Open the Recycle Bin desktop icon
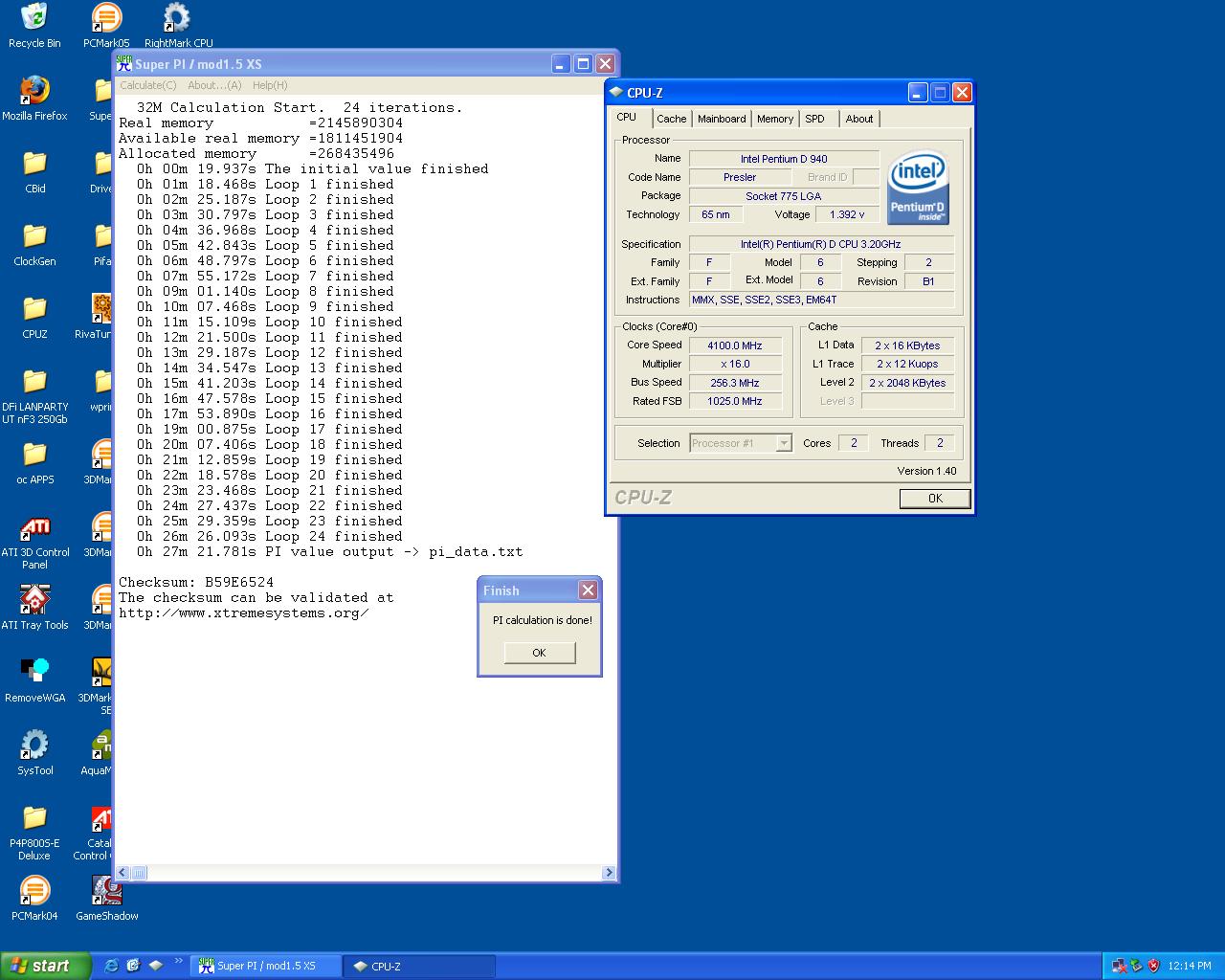 pos(34,25)
